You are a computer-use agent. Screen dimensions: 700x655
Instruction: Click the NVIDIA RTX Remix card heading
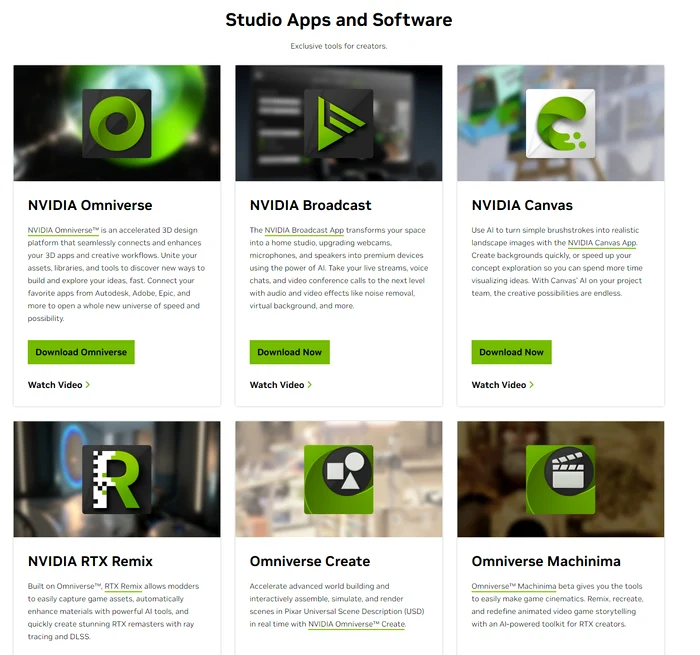click(90, 561)
